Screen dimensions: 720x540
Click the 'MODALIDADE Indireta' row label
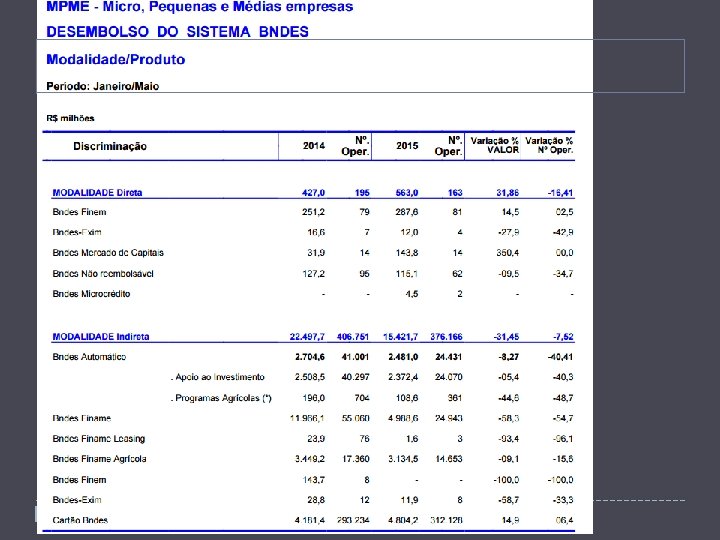click(x=101, y=337)
